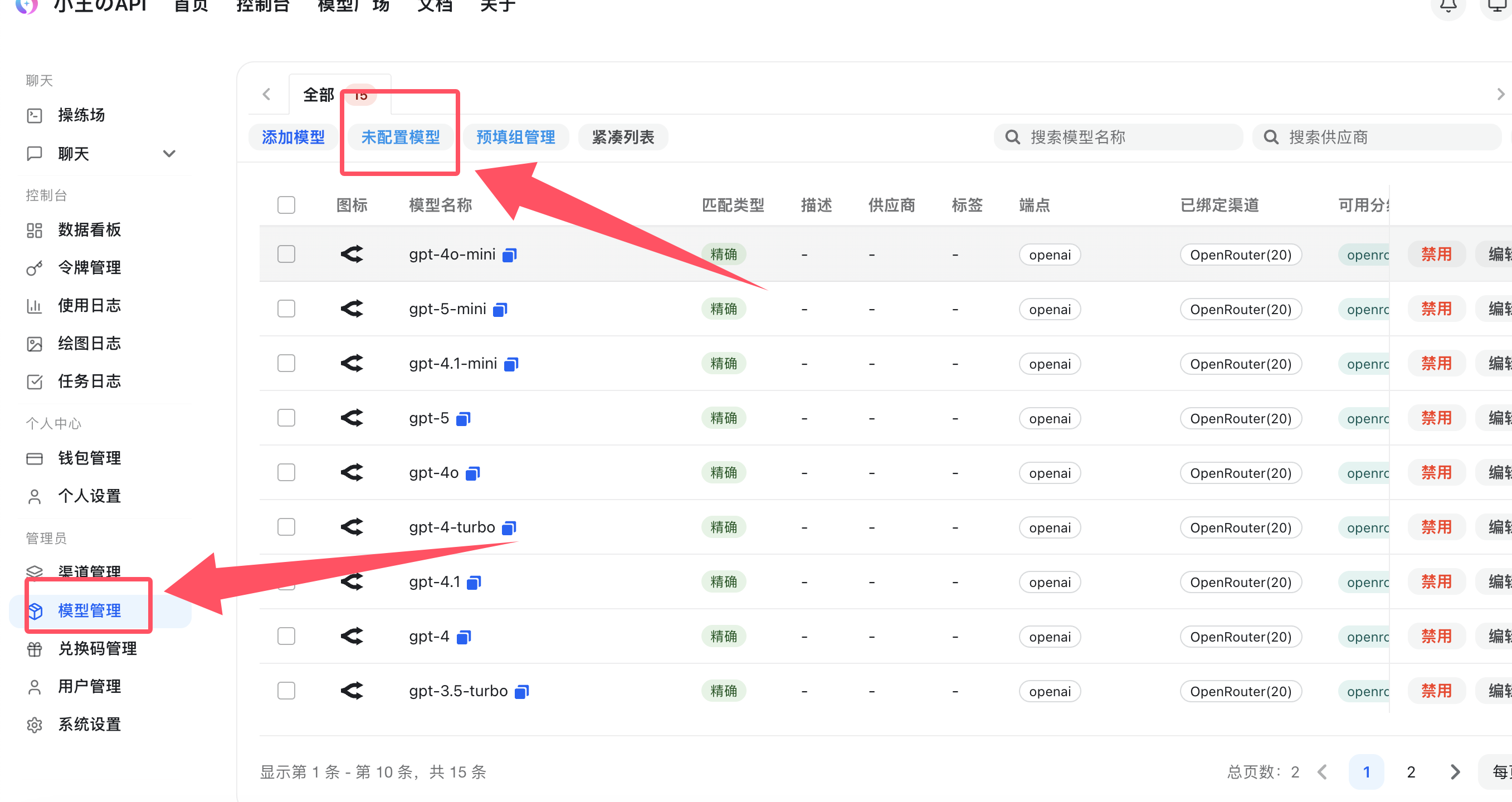
Task: Disable gpt-4o-mini with 禁用
Action: 1436,254
